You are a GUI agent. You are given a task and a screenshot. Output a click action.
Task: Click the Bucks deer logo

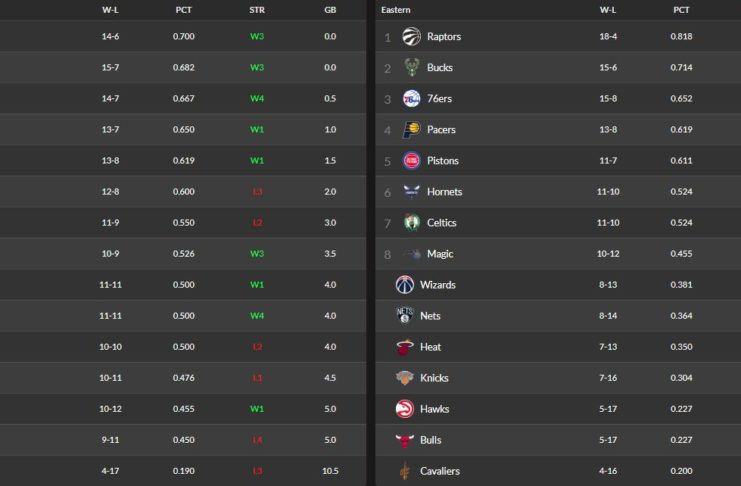pos(411,68)
